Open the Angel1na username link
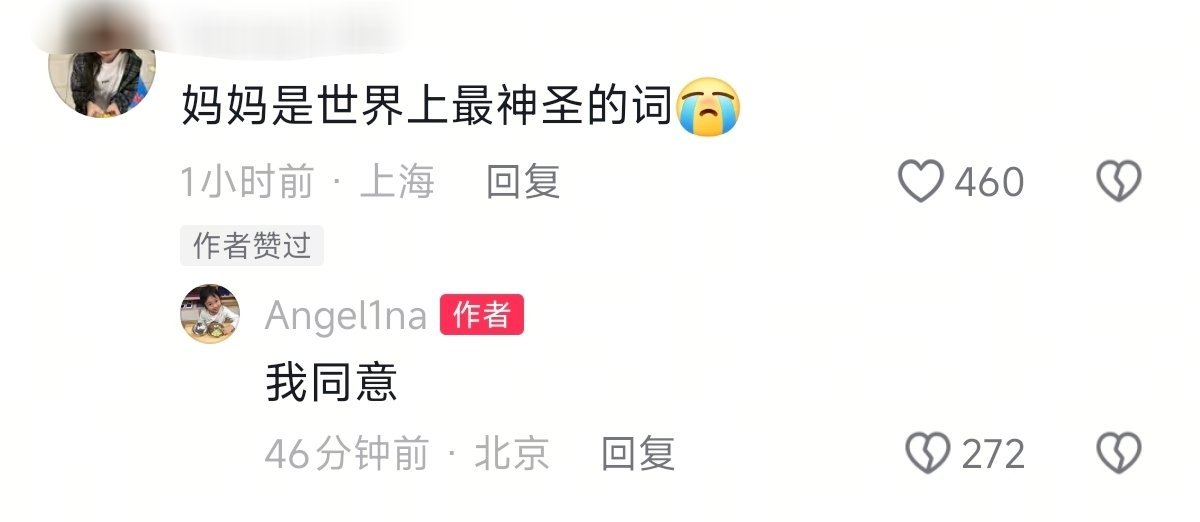The width and height of the screenshot is (1200, 522). (346, 316)
